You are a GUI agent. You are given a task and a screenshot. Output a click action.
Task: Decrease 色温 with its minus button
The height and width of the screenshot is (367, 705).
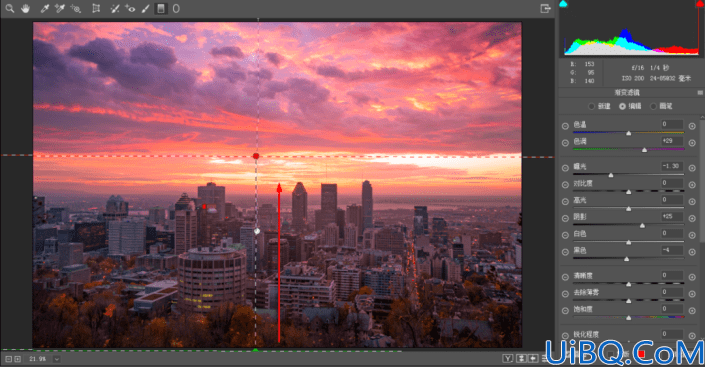point(565,126)
